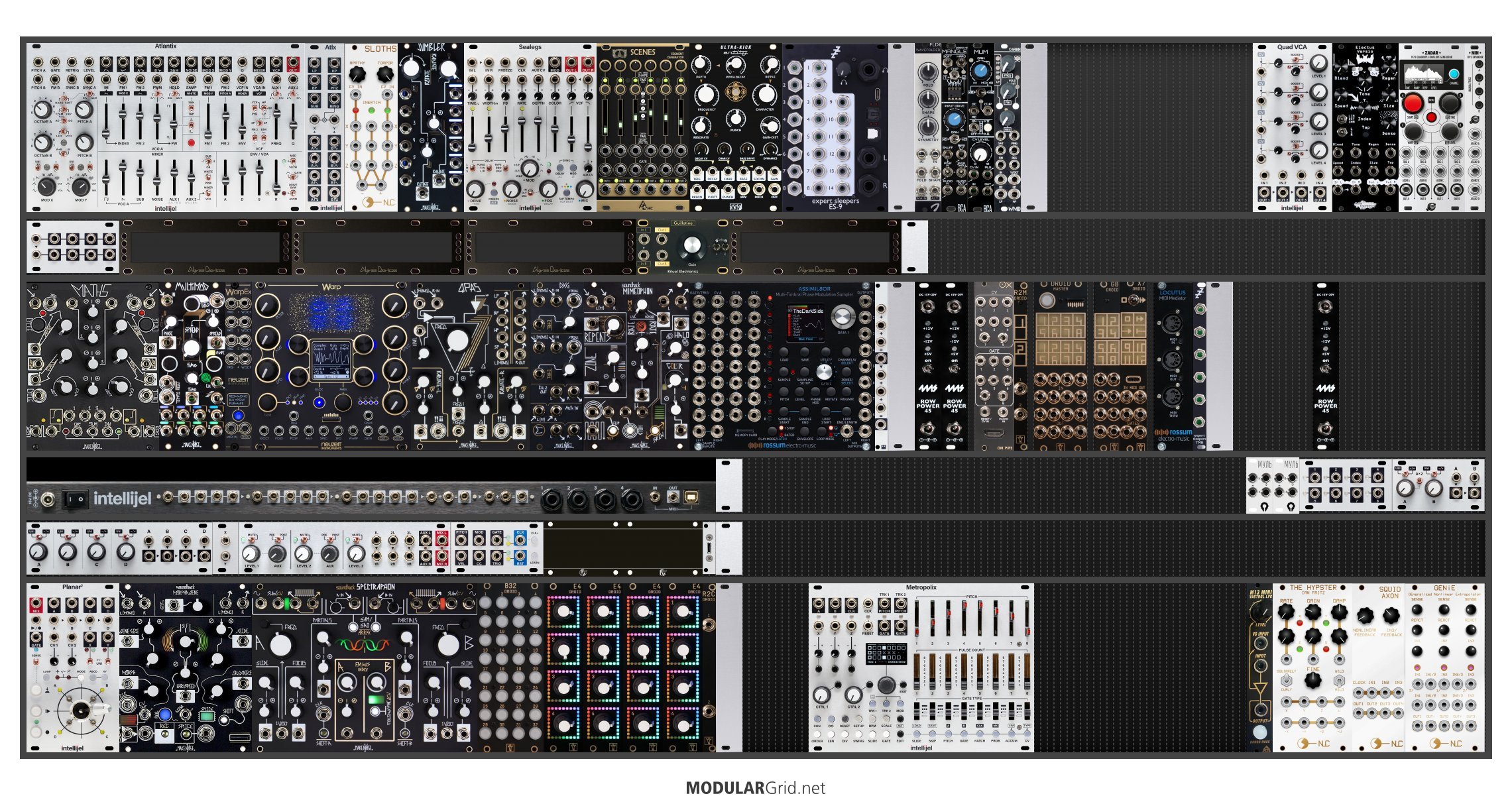
Task: Click the USB port on Intellijel 1U panel
Action: (x=691, y=497)
